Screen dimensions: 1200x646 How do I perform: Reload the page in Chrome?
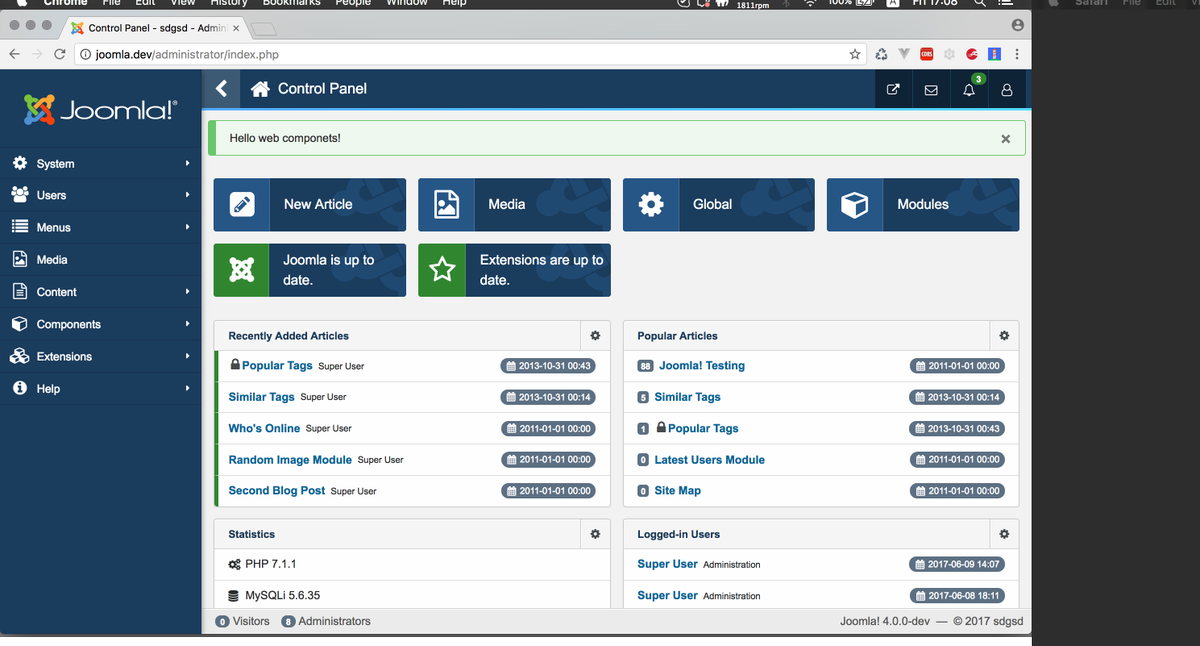[59, 54]
